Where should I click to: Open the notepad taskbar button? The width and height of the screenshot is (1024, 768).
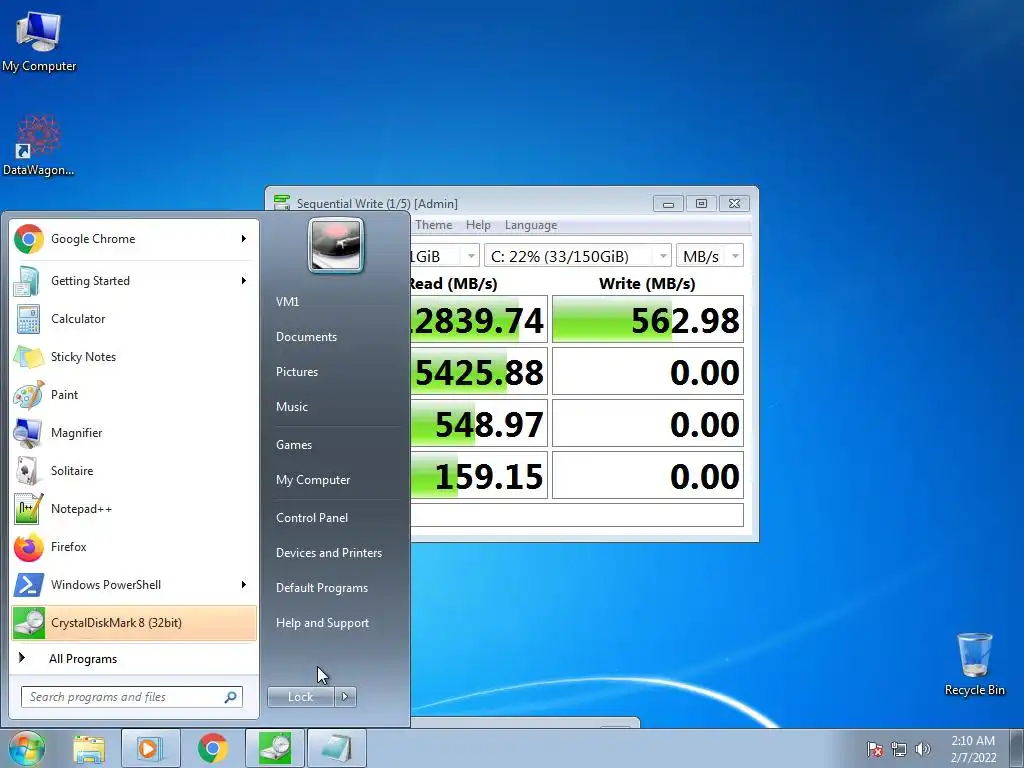(337, 748)
